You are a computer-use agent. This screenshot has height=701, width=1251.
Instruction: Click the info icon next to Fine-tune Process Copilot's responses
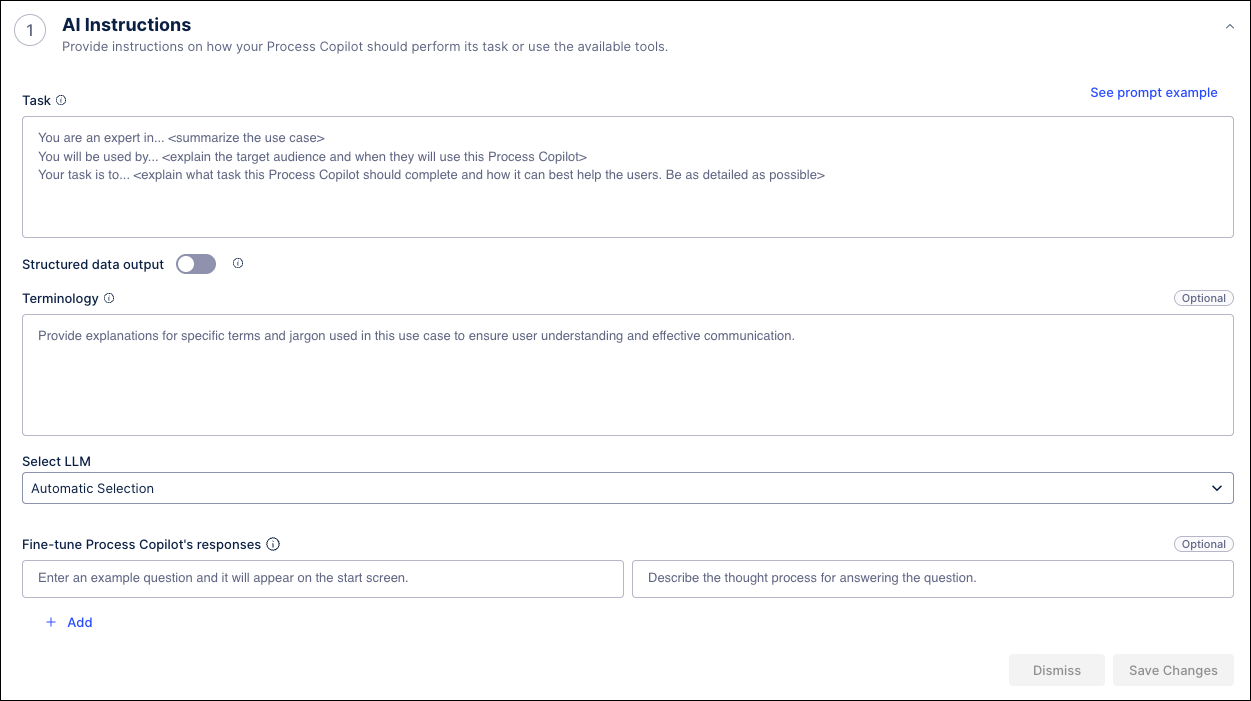pyautogui.click(x=274, y=544)
